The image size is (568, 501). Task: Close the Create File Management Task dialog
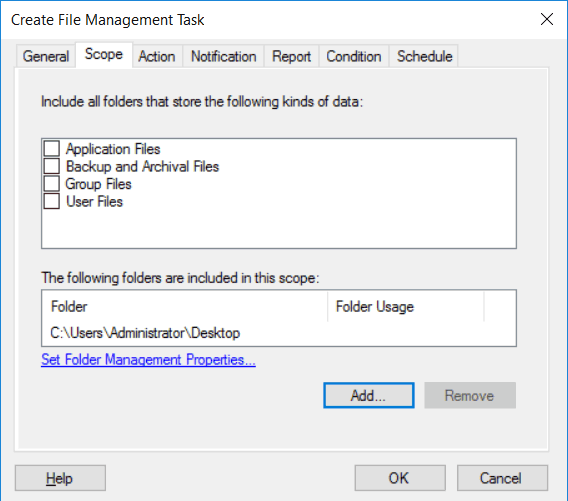(x=546, y=19)
